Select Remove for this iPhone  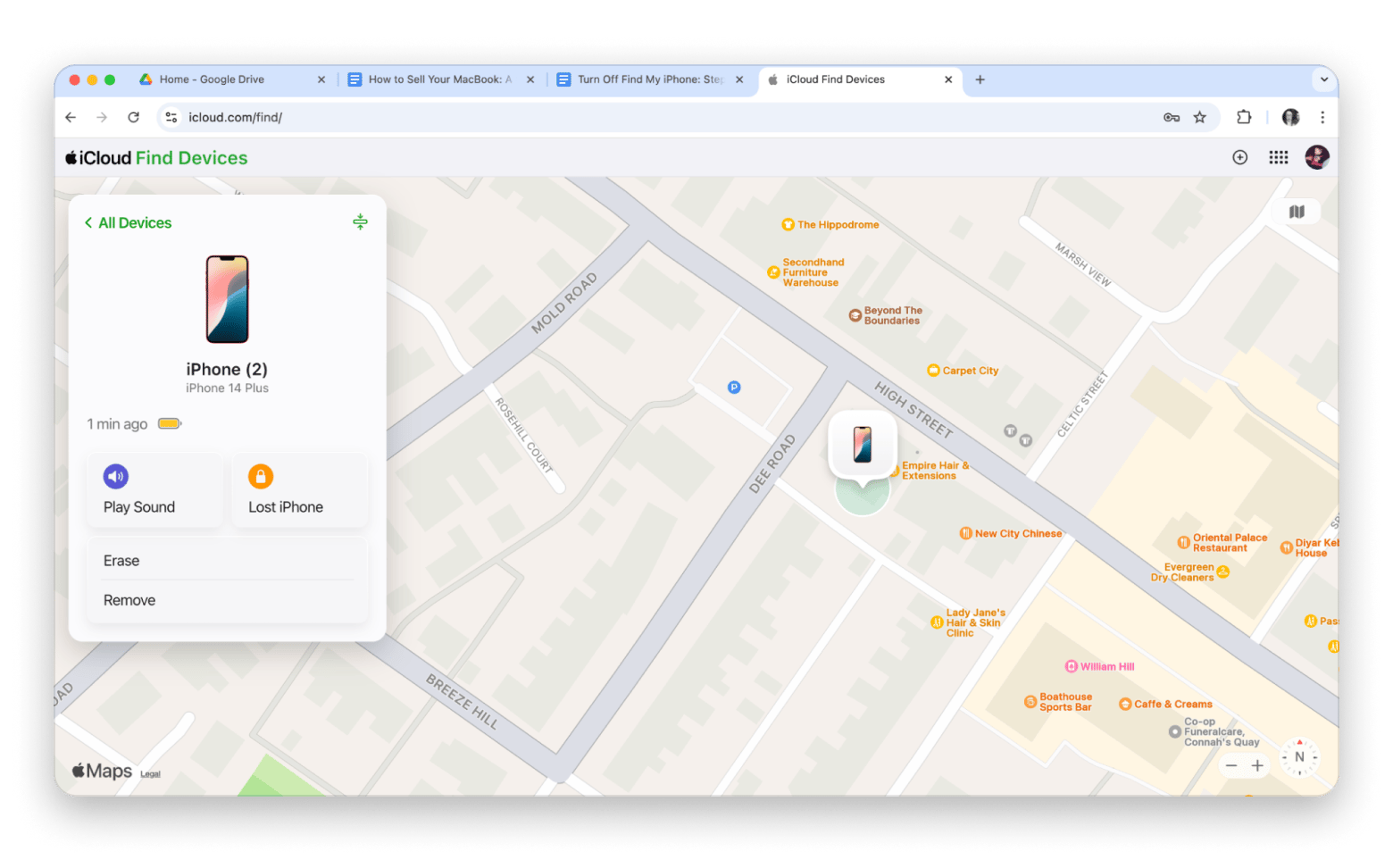pyautogui.click(x=129, y=600)
